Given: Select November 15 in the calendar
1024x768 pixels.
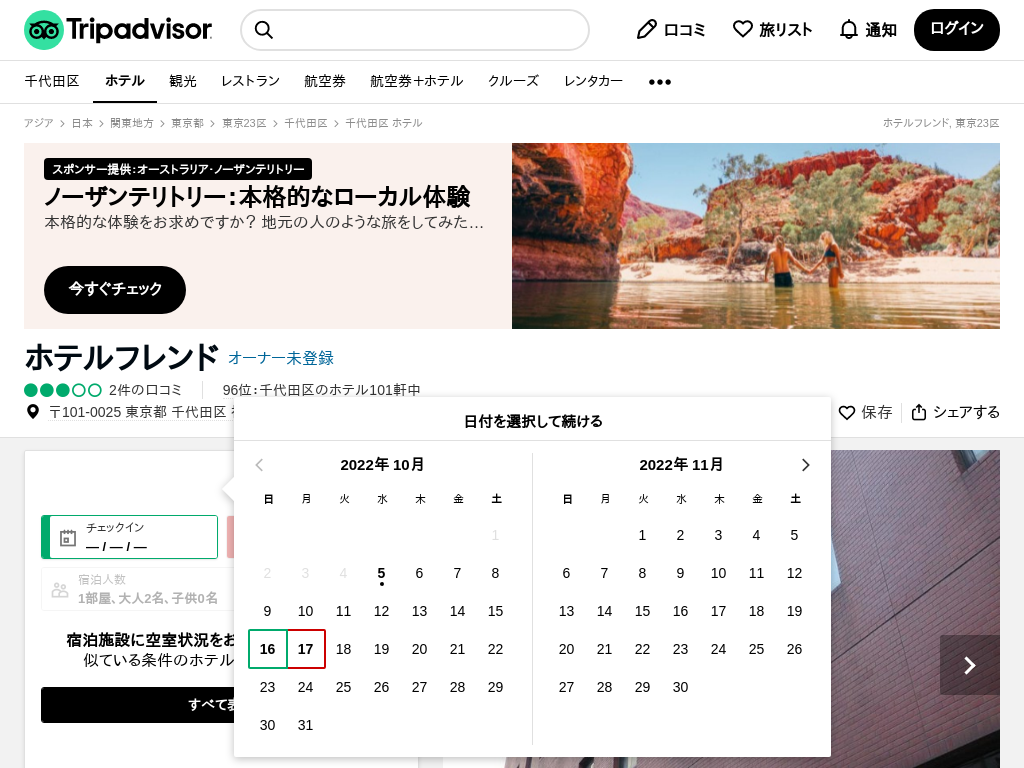Looking at the screenshot, I should (642, 611).
